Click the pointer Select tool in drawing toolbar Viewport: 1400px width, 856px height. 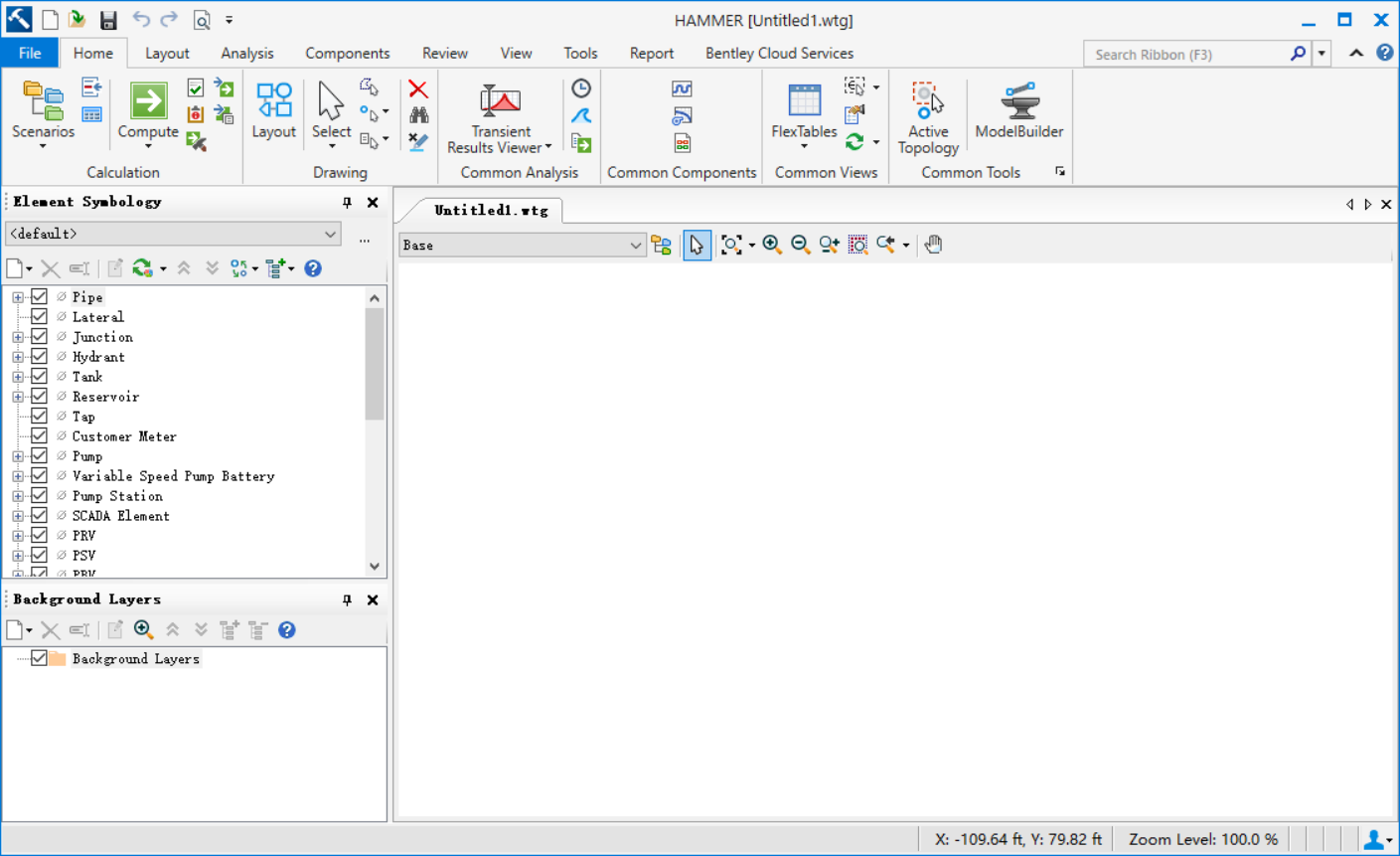(697, 245)
